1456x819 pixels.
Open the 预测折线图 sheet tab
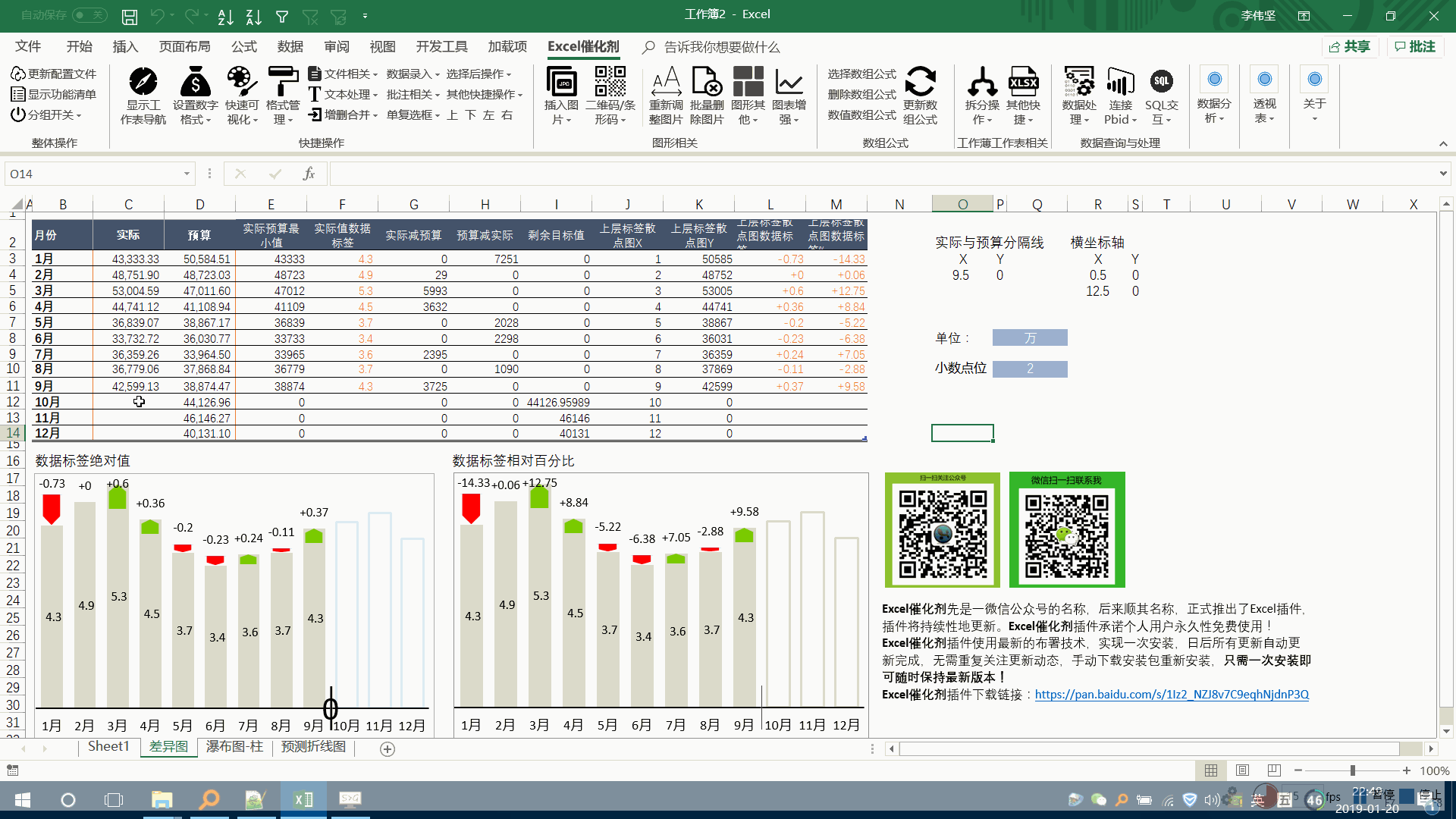pyautogui.click(x=313, y=747)
